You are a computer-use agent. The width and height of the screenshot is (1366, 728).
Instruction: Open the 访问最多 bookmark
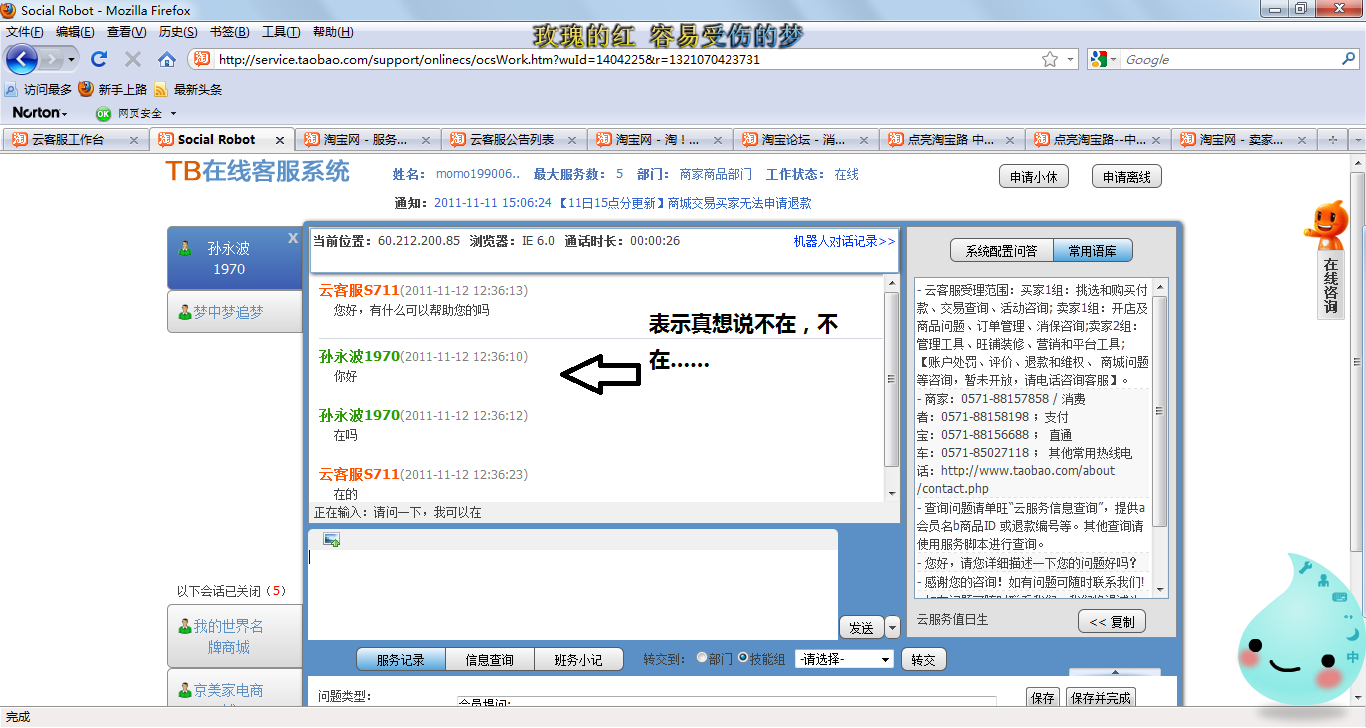[38, 89]
